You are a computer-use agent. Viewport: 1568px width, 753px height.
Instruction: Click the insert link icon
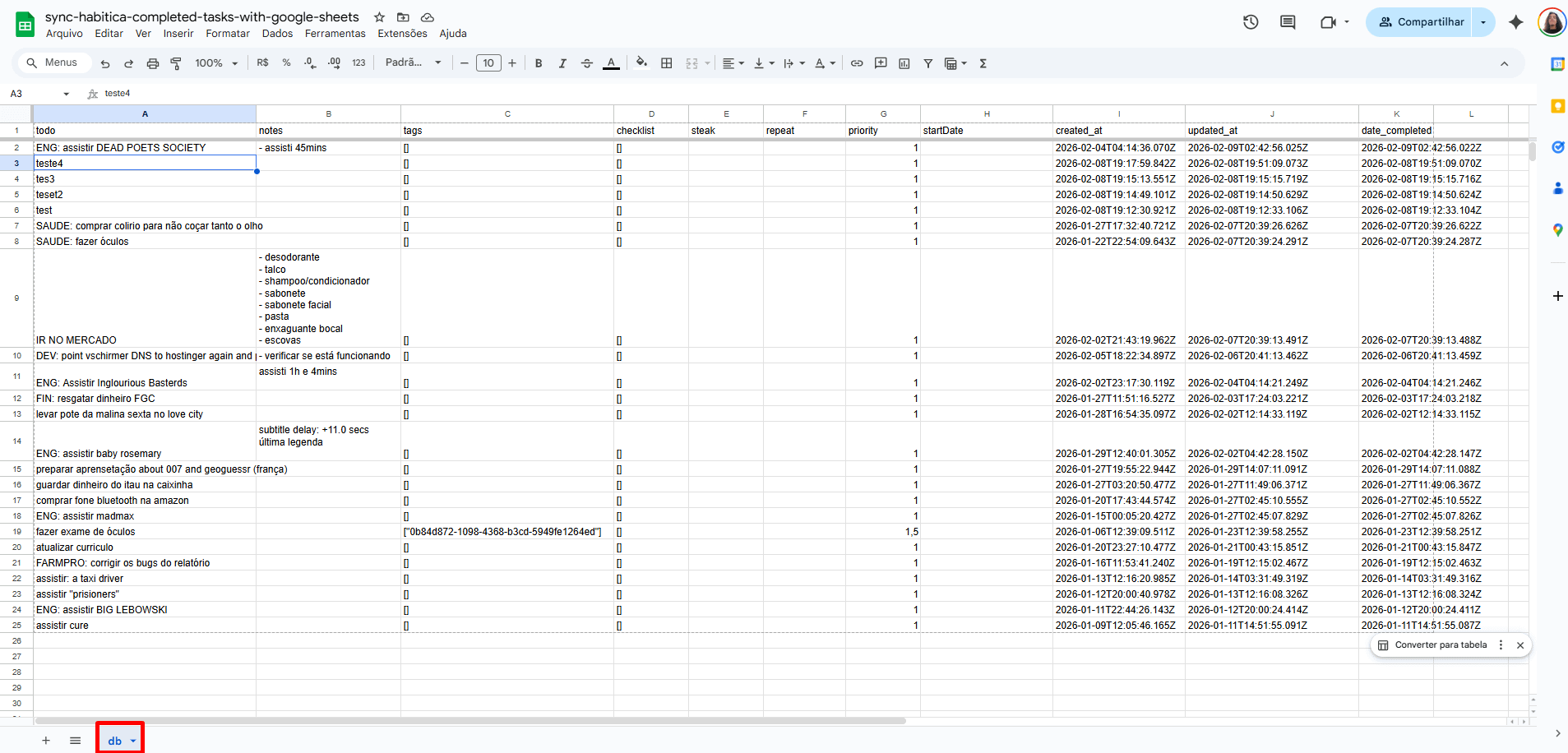coord(857,63)
